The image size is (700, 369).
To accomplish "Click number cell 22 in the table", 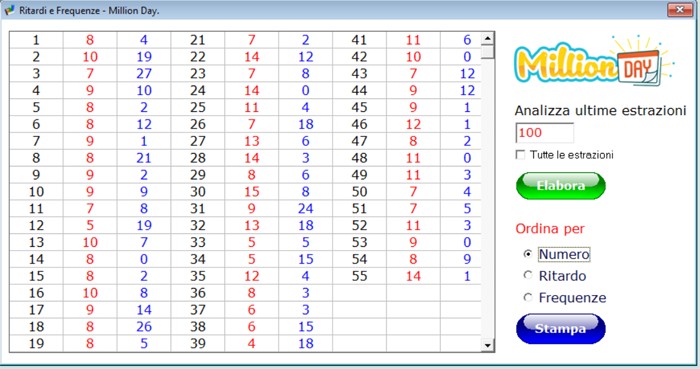I will click(198, 57).
